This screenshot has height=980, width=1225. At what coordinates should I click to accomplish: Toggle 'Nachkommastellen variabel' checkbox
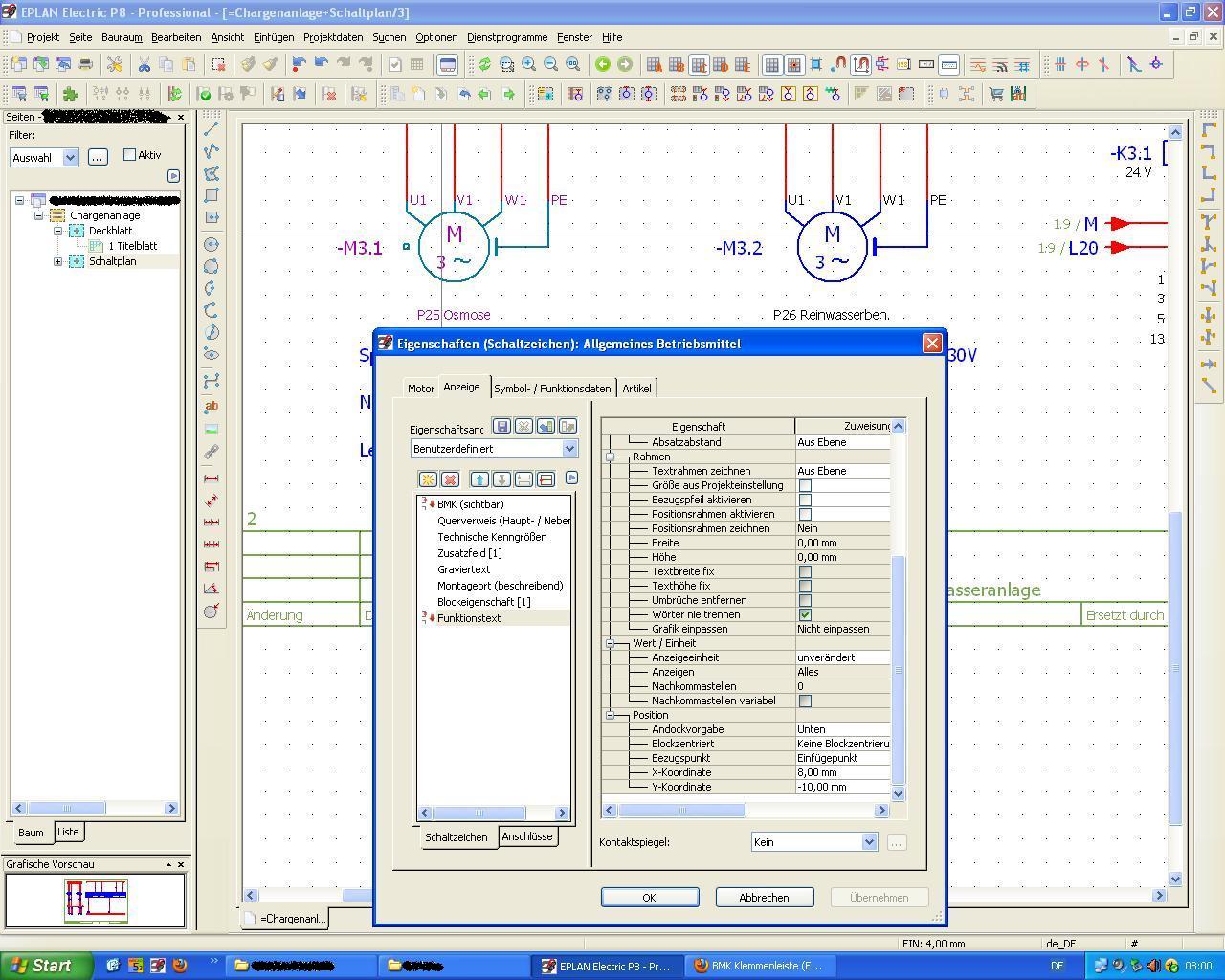click(805, 701)
